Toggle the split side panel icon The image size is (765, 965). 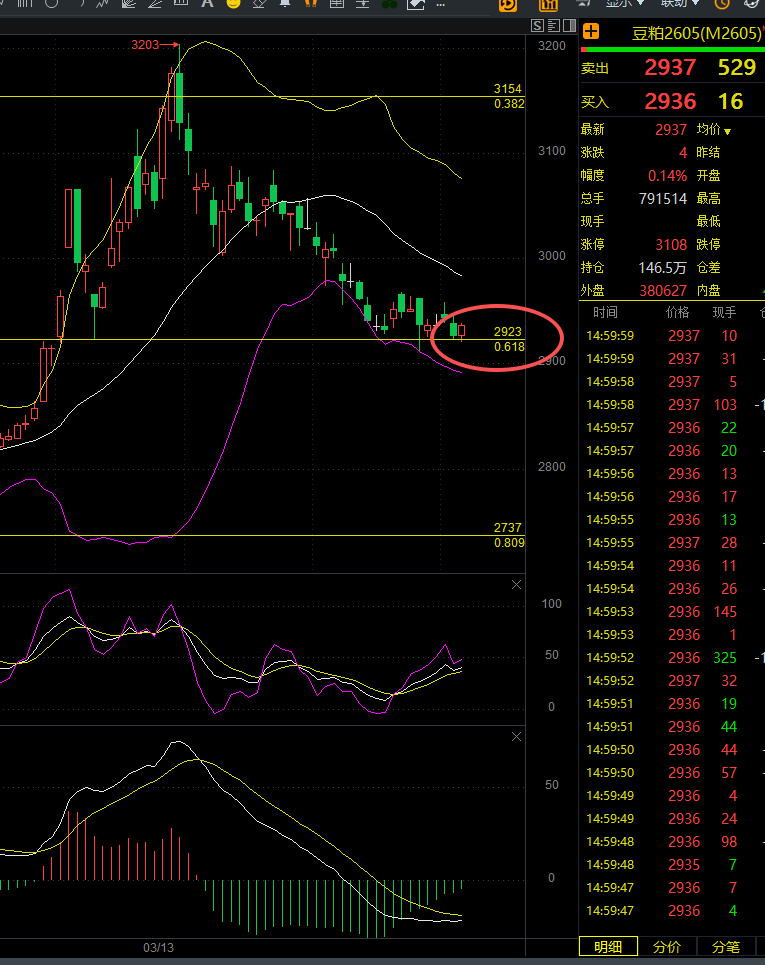point(569,25)
